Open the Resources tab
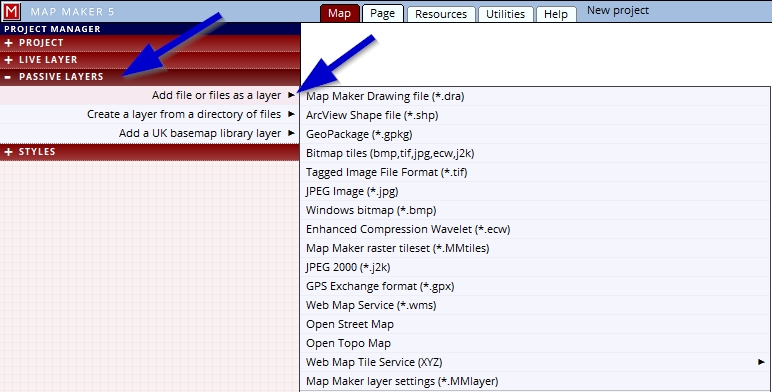The width and height of the screenshot is (772, 392). coord(441,14)
